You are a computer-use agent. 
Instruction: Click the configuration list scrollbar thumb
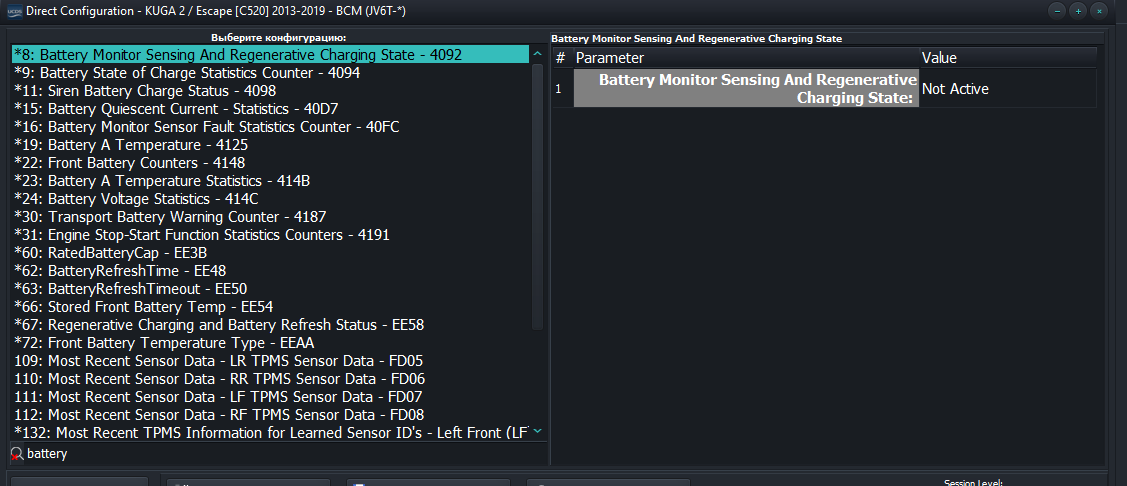tap(537, 195)
